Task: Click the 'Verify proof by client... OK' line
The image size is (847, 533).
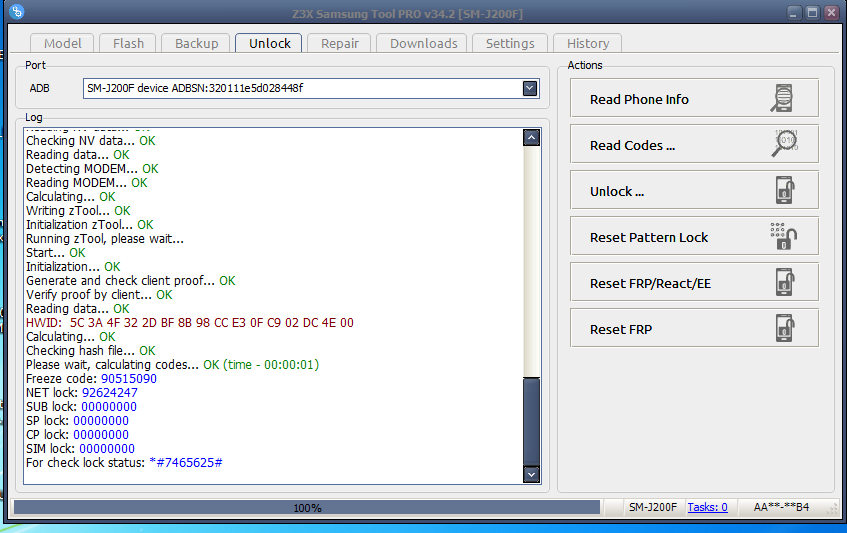Action: coord(99,294)
